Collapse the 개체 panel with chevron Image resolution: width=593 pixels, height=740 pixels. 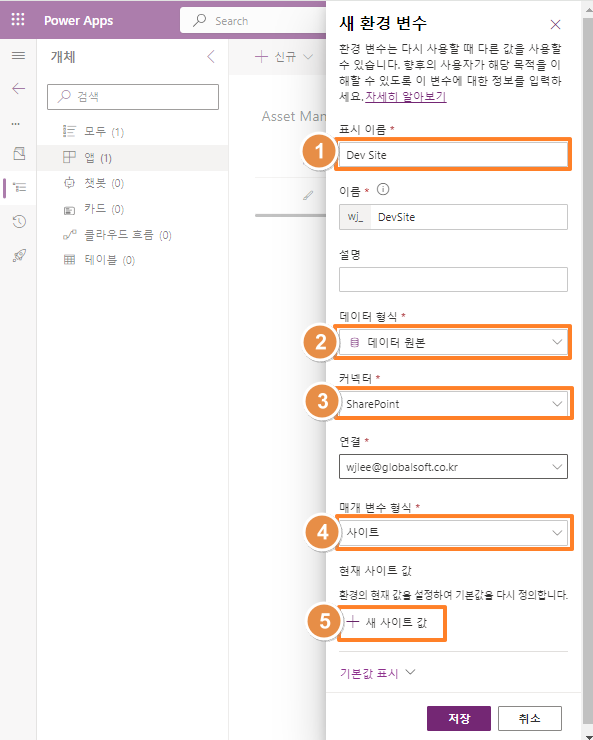click(x=211, y=57)
